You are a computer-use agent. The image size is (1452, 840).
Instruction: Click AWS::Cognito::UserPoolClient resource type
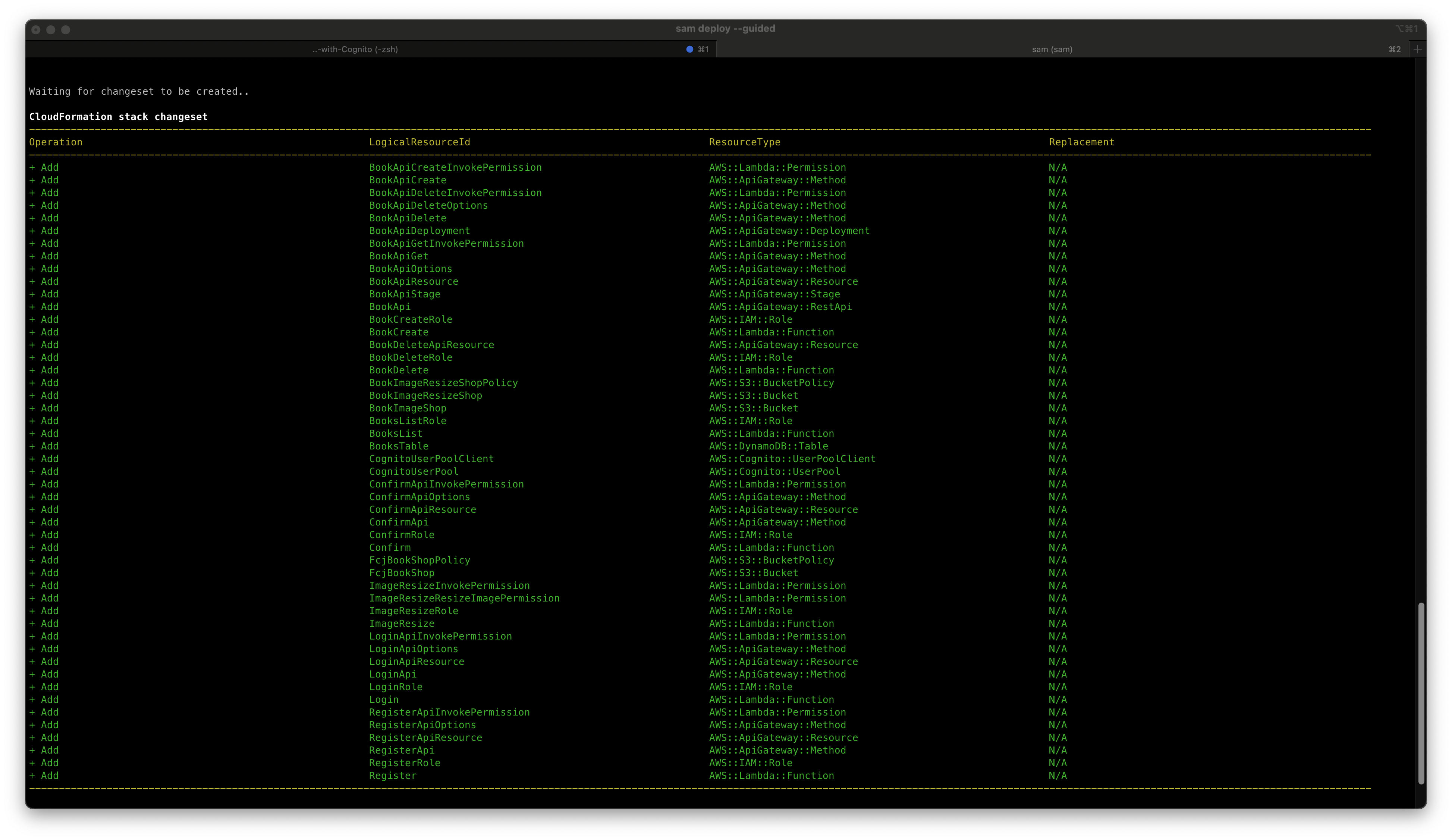pos(792,459)
